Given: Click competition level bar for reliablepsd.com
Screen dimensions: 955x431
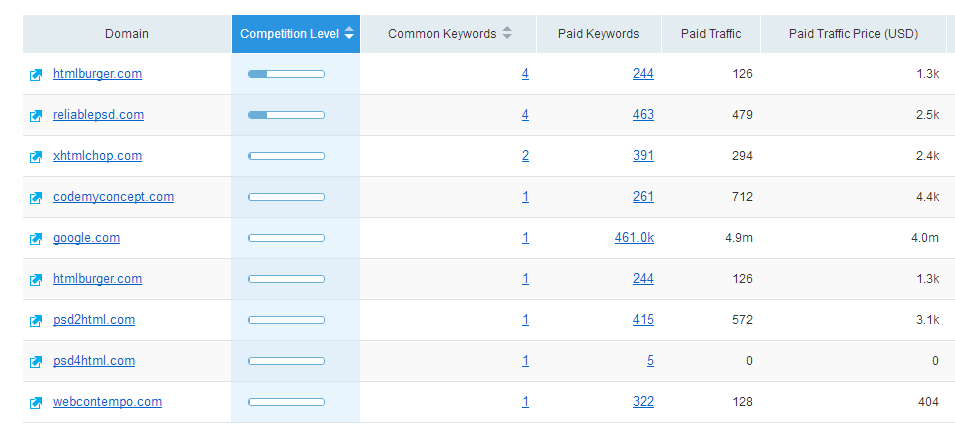Looking at the screenshot, I should (286, 115).
